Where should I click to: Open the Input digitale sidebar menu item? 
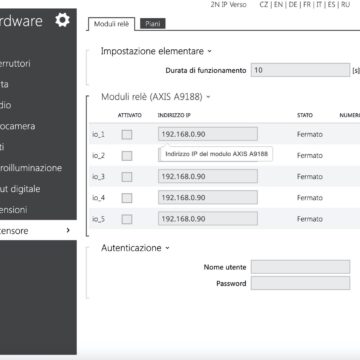20,189
